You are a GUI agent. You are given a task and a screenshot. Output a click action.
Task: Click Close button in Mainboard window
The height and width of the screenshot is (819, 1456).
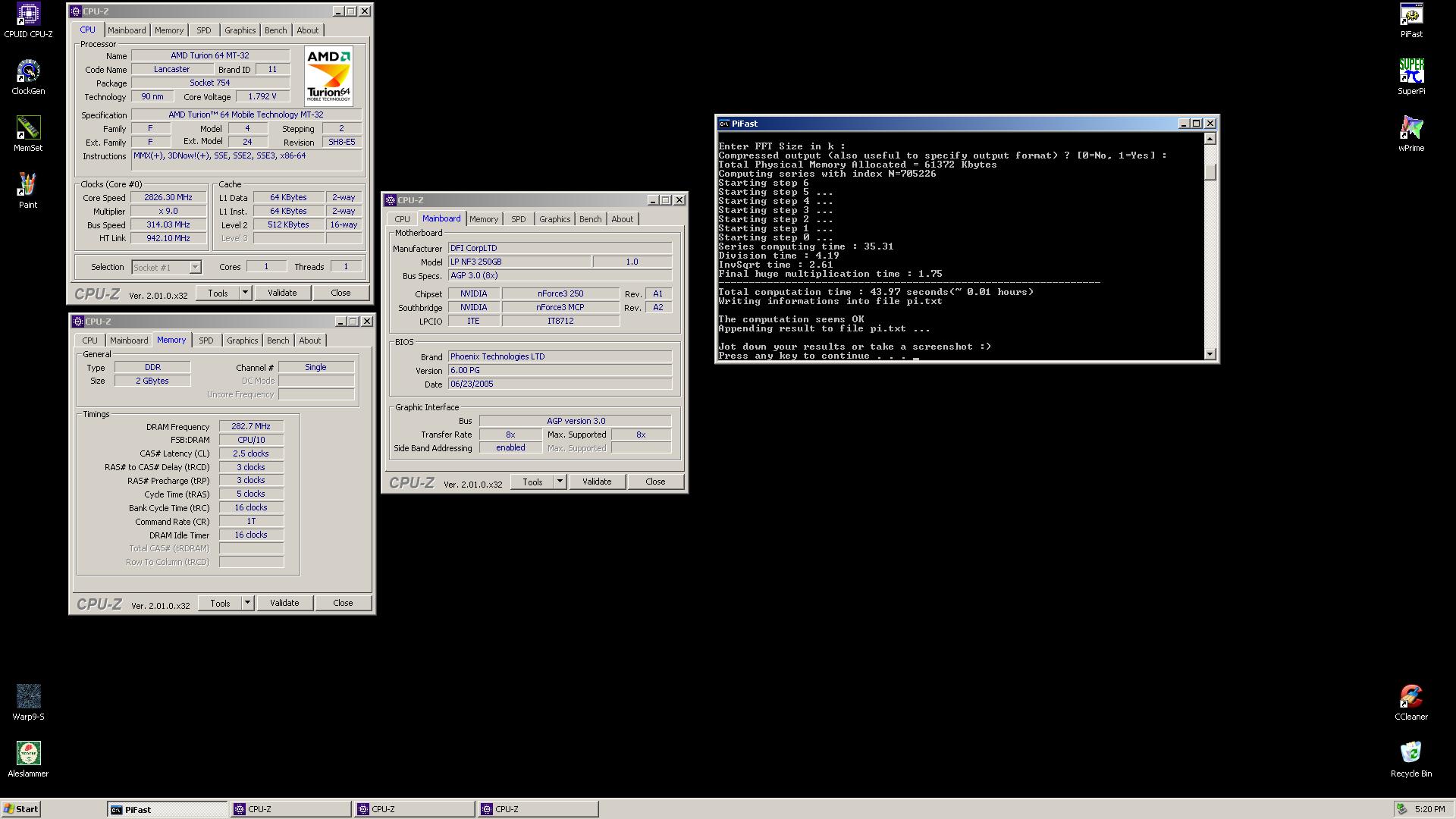click(655, 482)
